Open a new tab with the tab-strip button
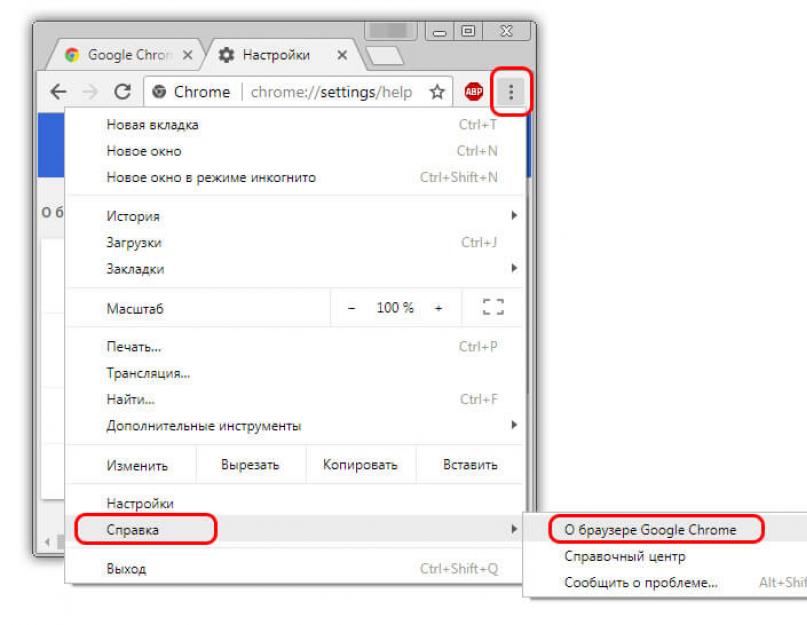The image size is (807, 625). tap(384, 56)
